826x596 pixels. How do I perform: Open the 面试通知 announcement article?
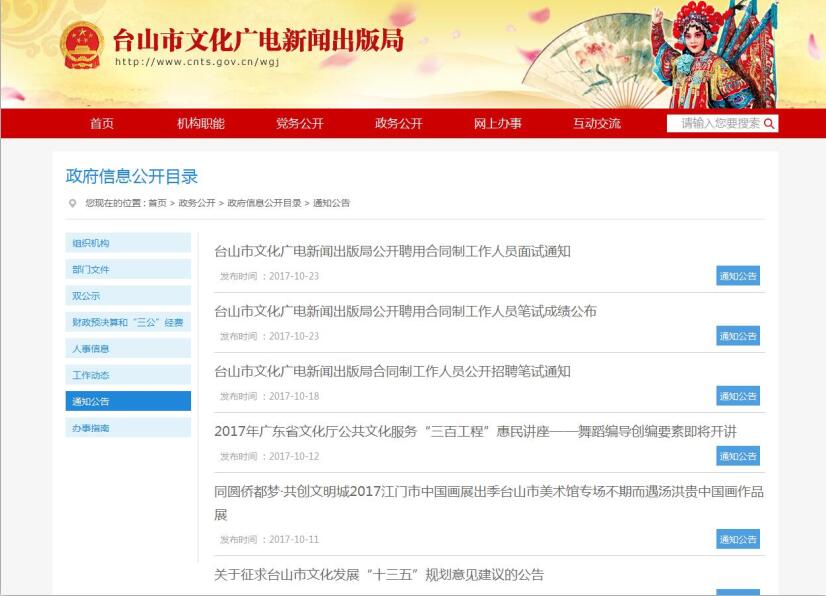coord(392,251)
